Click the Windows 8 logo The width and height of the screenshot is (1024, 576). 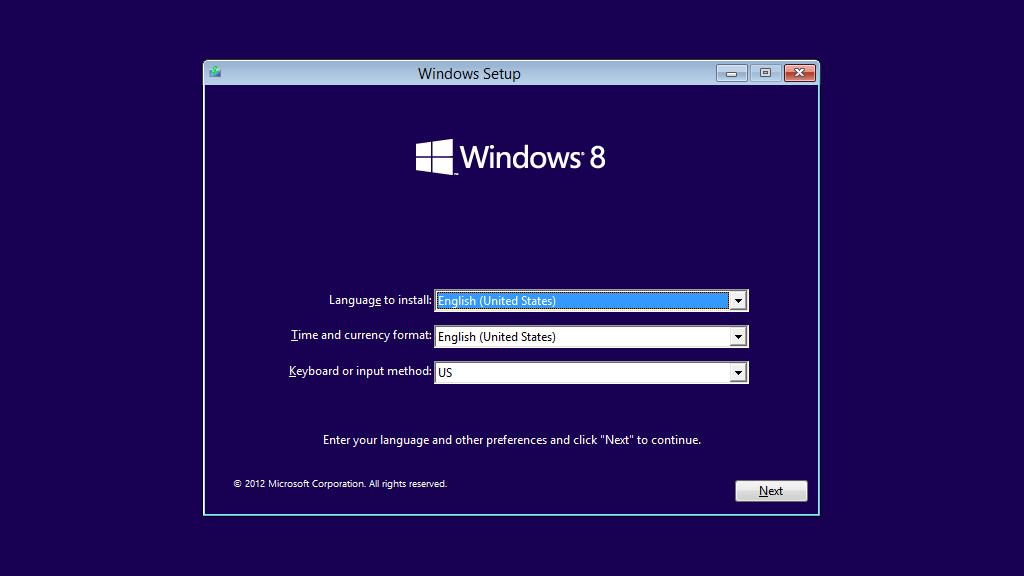pyautogui.click(x=511, y=157)
